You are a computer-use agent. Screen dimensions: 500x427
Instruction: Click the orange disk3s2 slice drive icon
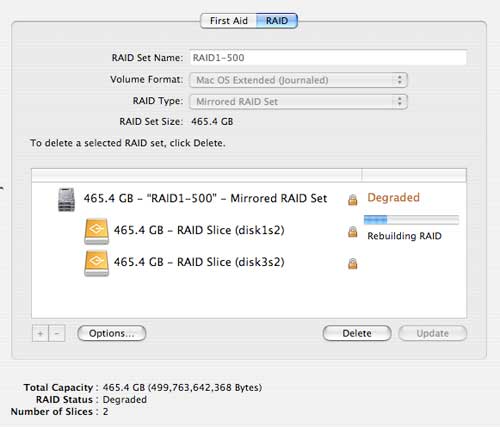point(96,263)
